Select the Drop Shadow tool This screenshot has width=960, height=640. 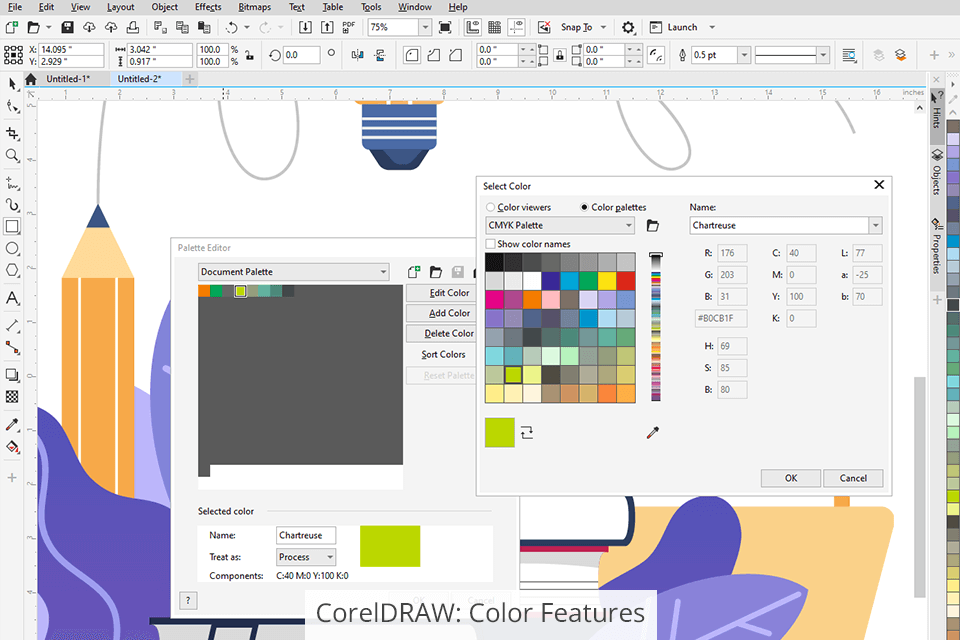12,375
